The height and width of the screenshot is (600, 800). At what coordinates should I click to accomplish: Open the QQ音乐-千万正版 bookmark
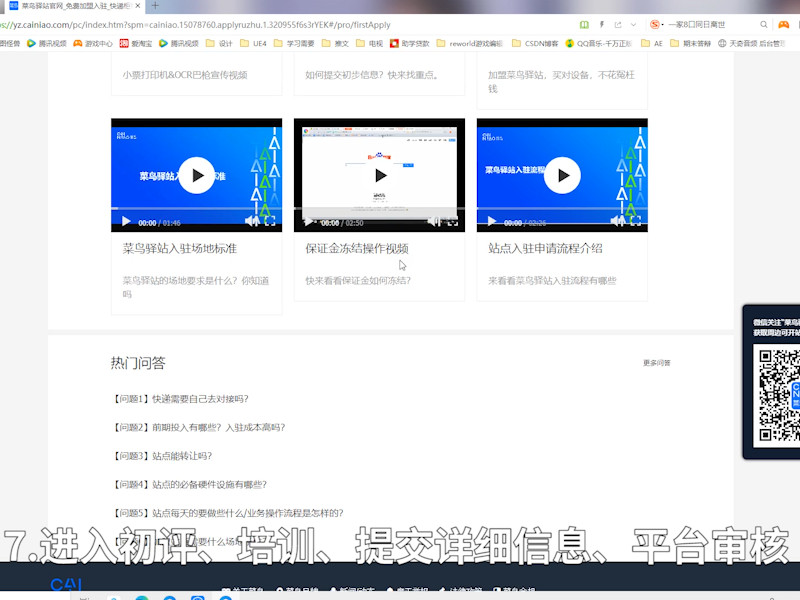(598, 43)
